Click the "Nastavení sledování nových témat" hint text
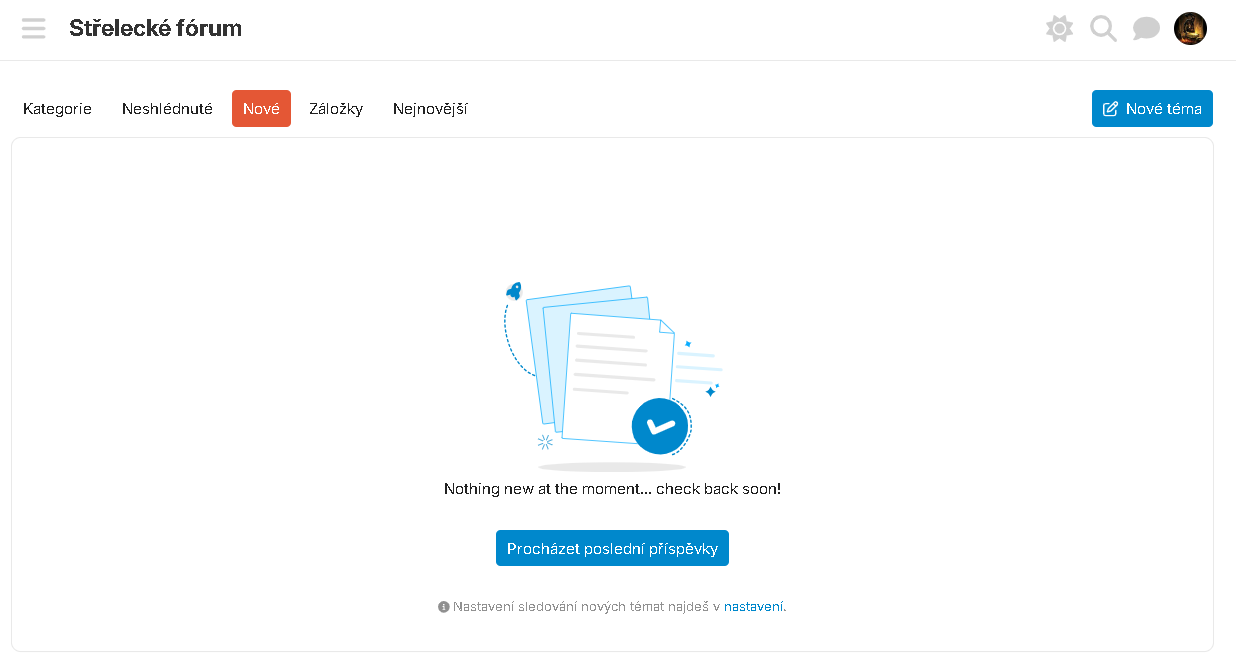The width and height of the screenshot is (1236, 665). [x=585, y=607]
